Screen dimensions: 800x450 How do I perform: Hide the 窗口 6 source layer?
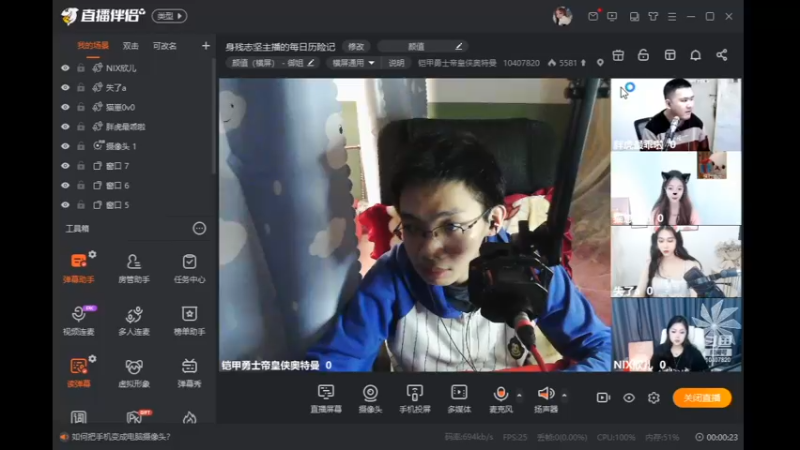(65, 185)
